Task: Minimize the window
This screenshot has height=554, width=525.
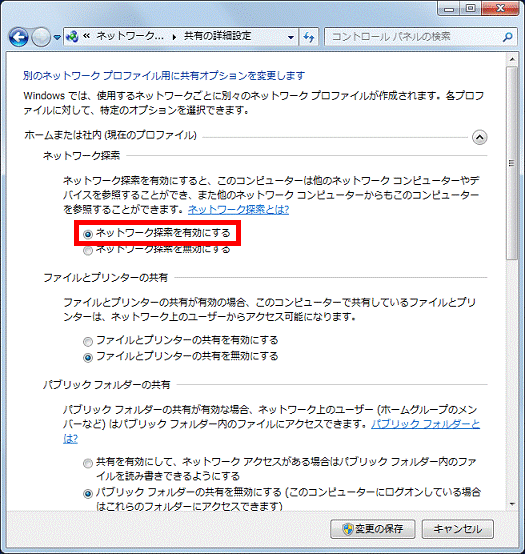Action: (x=448, y=8)
